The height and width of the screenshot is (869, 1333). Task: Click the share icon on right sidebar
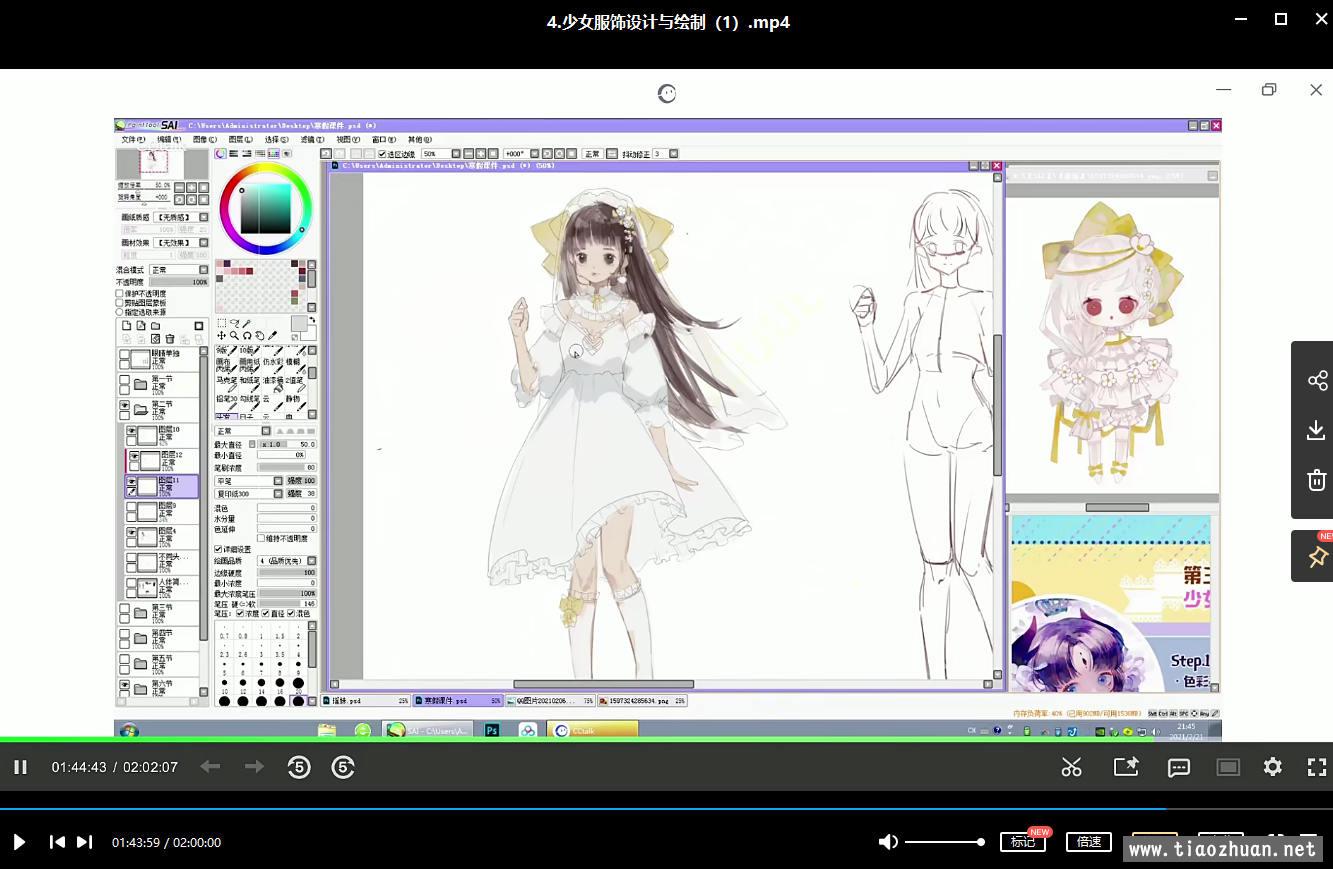(1316, 380)
